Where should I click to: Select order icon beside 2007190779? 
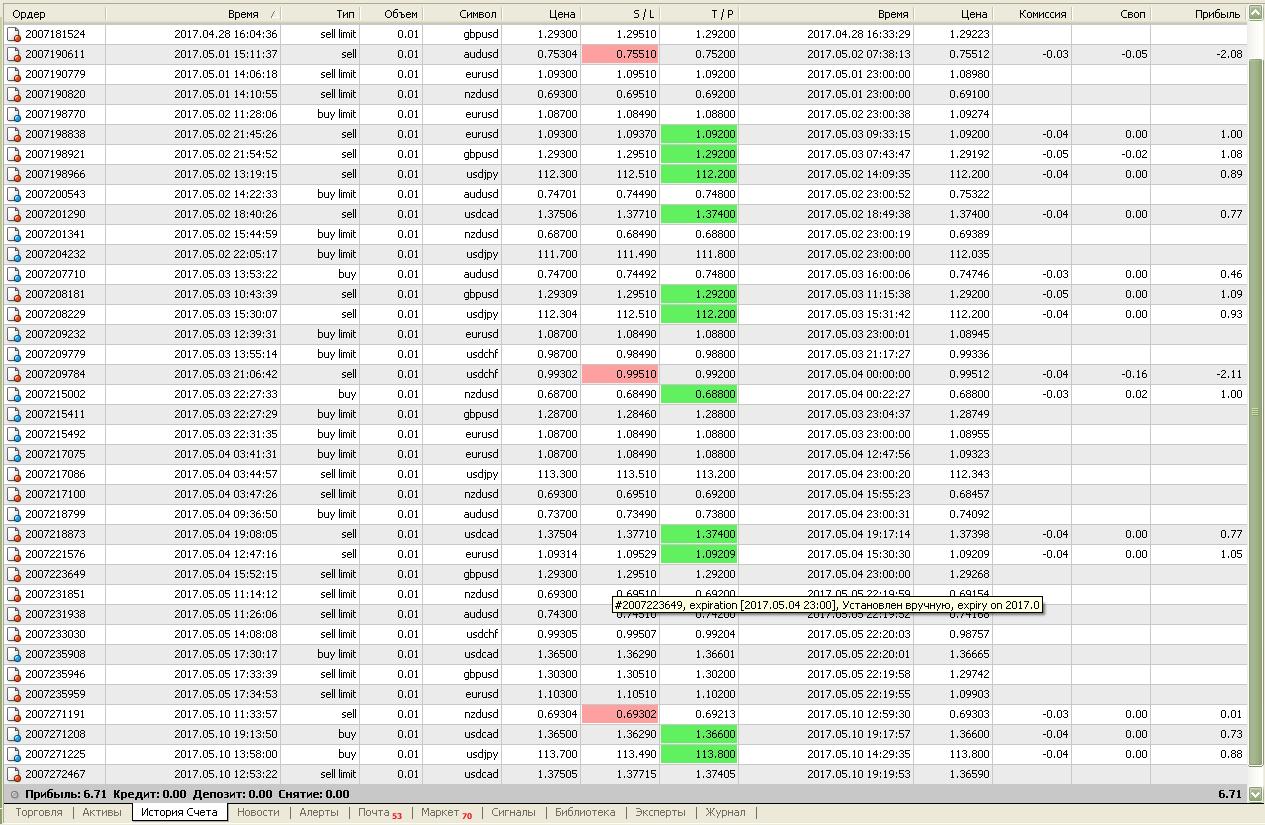coord(14,74)
